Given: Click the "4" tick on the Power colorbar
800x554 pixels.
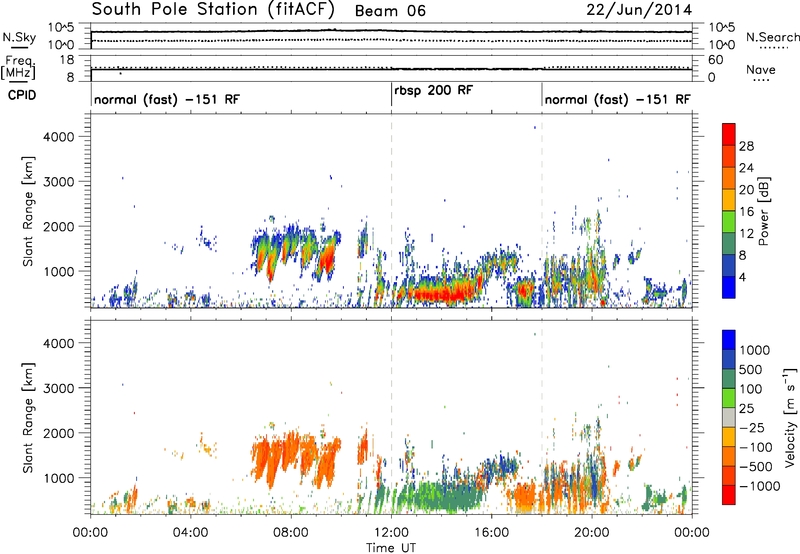Looking at the screenshot, I should tap(742, 277).
